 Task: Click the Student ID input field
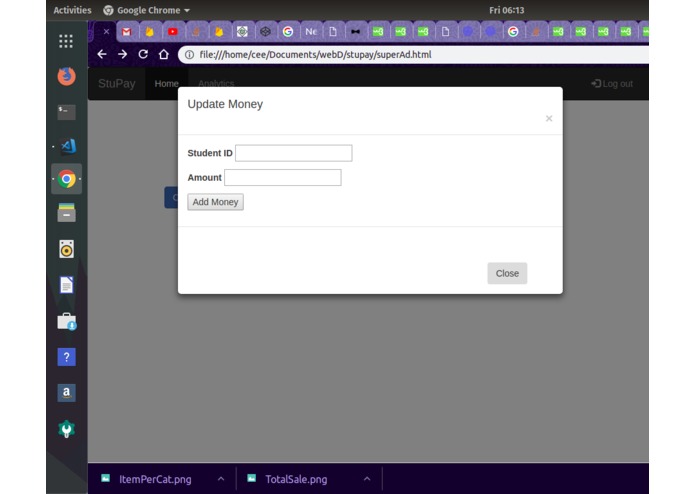(293, 153)
